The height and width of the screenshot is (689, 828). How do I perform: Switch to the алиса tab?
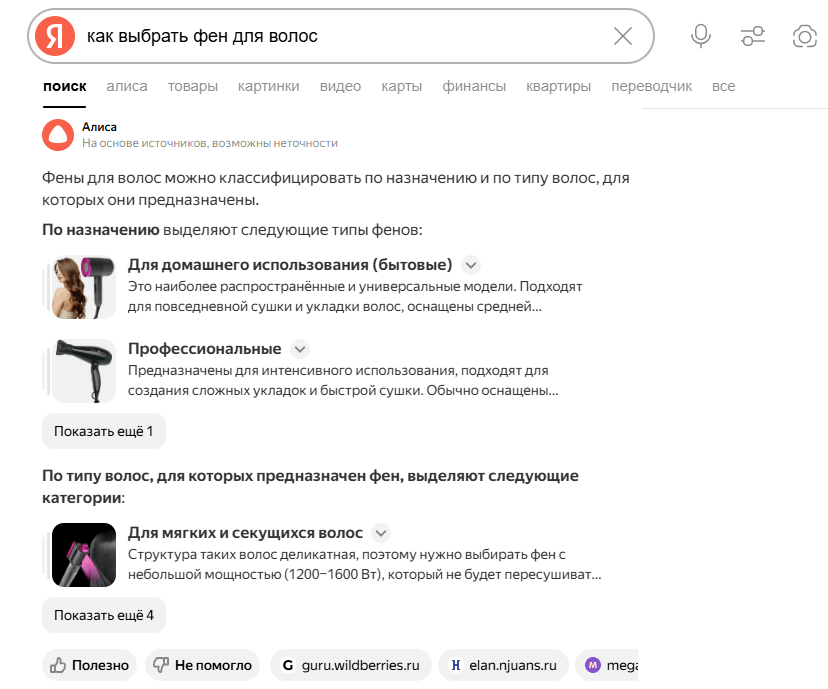tap(127, 86)
